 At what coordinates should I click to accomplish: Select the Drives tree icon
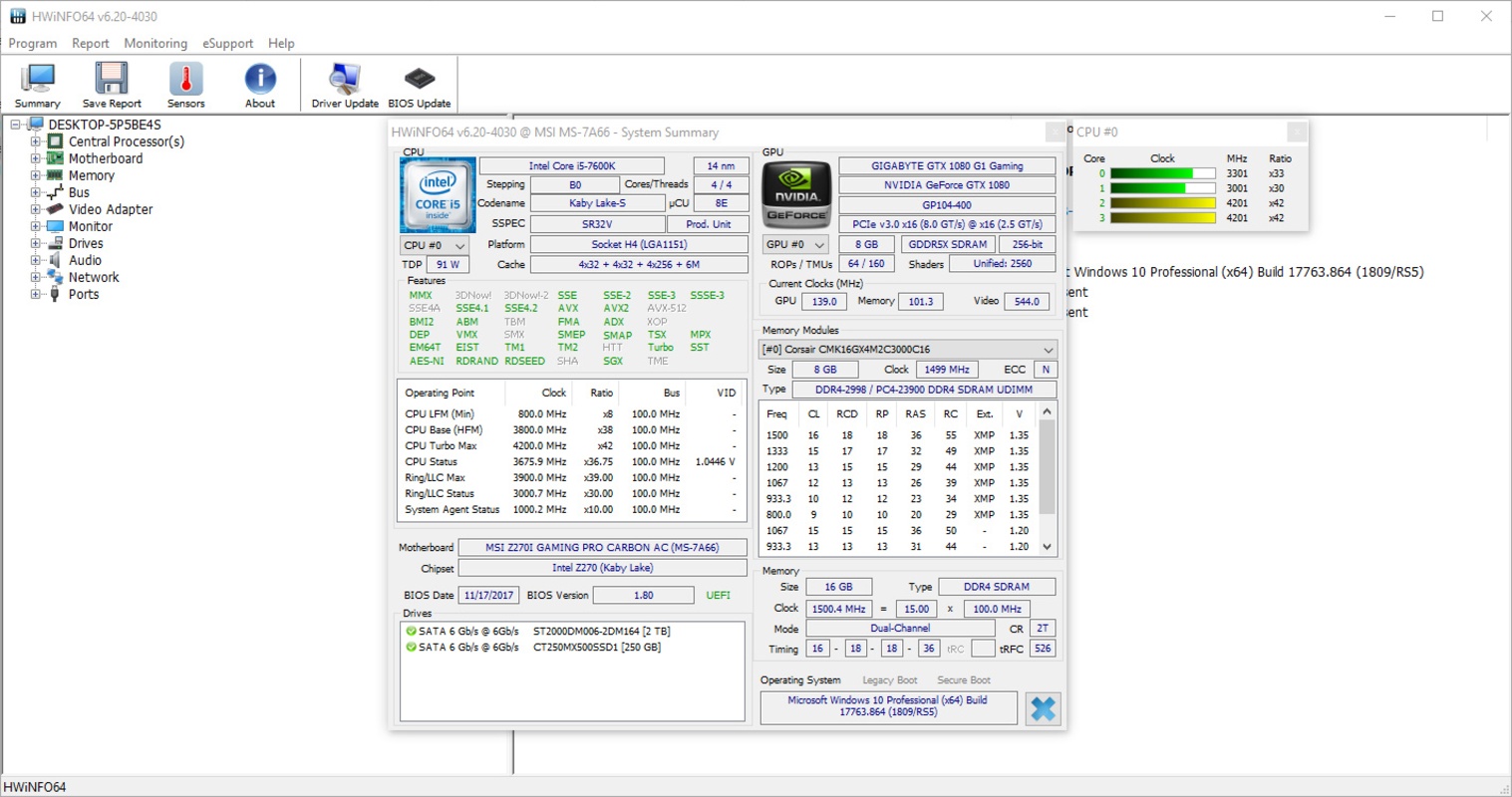pos(56,243)
